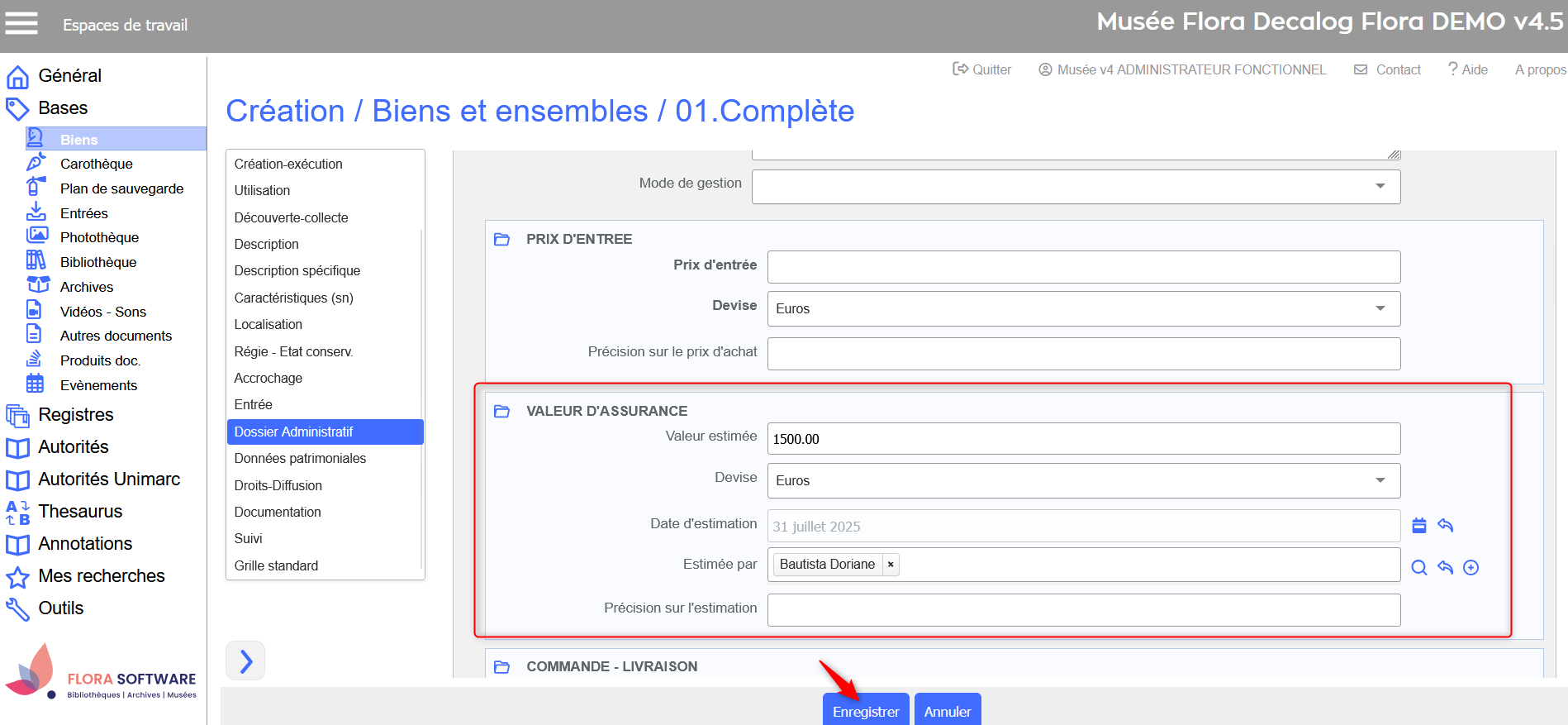Click the Valeur estimée input field
The width and height of the screenshot is (1568, 725).
(x=1083, y=439)
